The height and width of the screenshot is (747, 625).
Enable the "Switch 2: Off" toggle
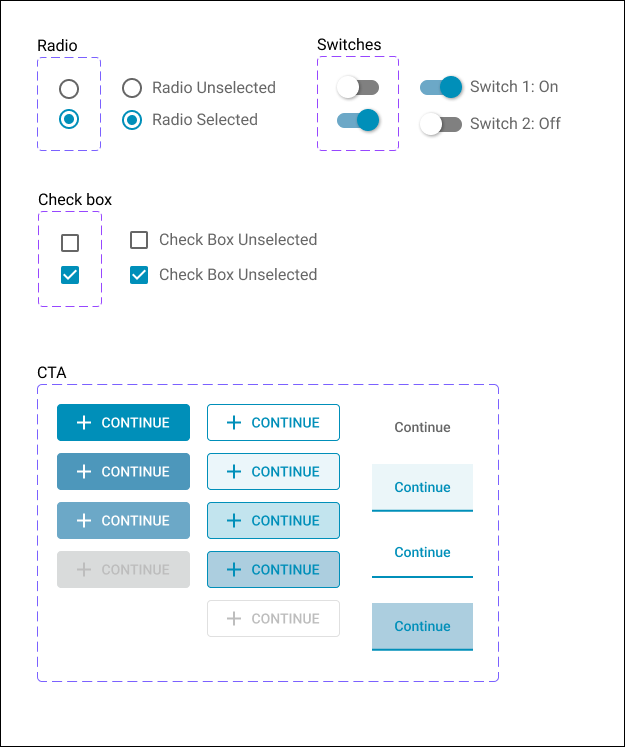point(441,124)
